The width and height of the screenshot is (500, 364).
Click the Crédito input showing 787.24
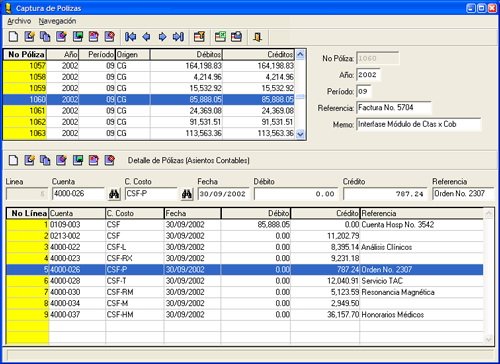(385, 194)
